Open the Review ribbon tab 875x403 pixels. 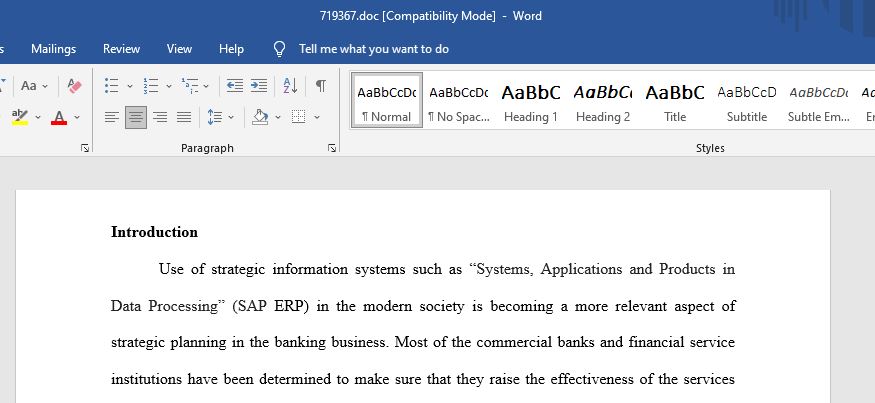(x=121, y=49)
